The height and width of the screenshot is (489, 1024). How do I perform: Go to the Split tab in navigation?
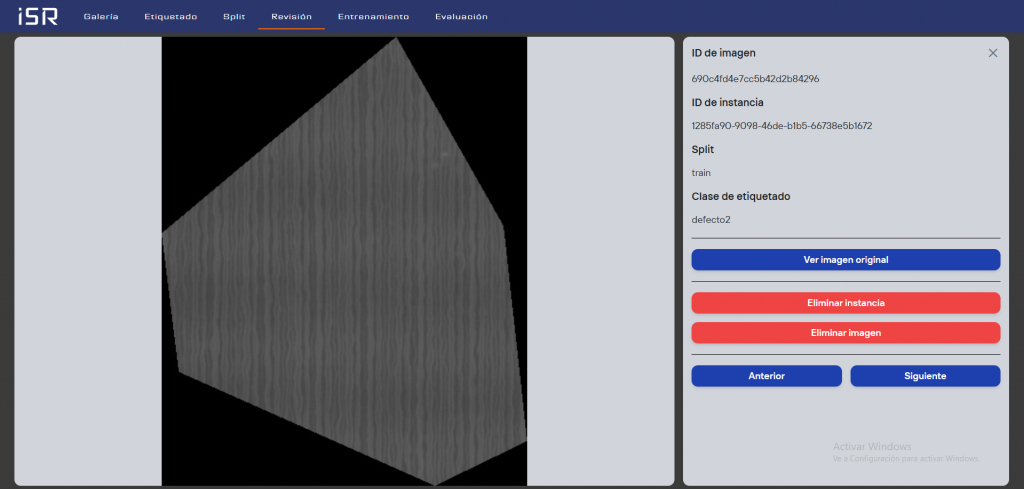(234, 17)
